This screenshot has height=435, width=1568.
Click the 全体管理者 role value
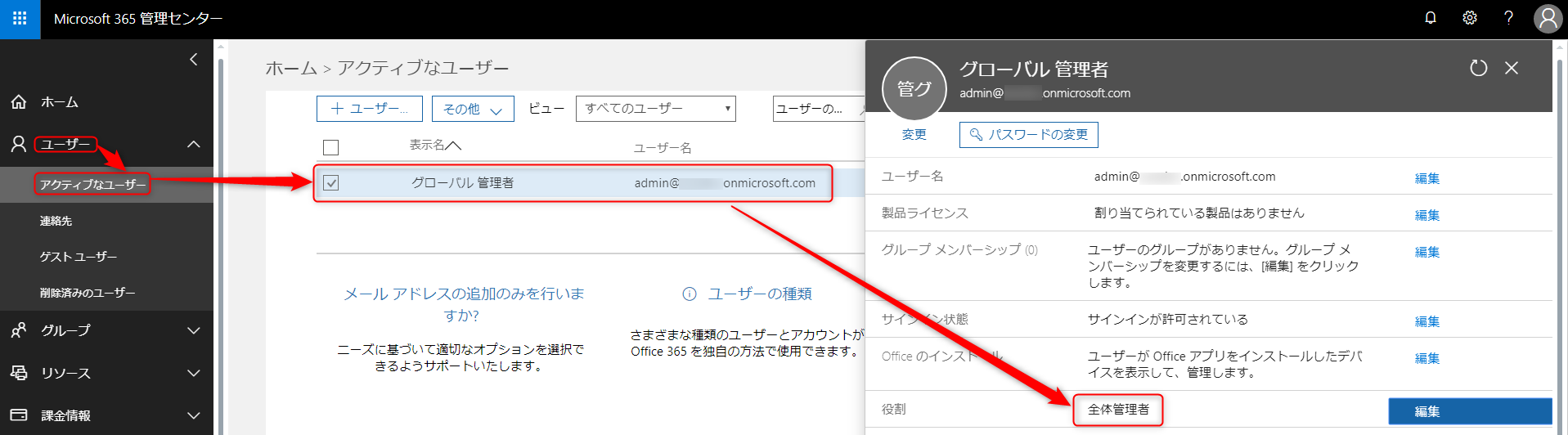pyautogui.click(x=1118, y=410)
